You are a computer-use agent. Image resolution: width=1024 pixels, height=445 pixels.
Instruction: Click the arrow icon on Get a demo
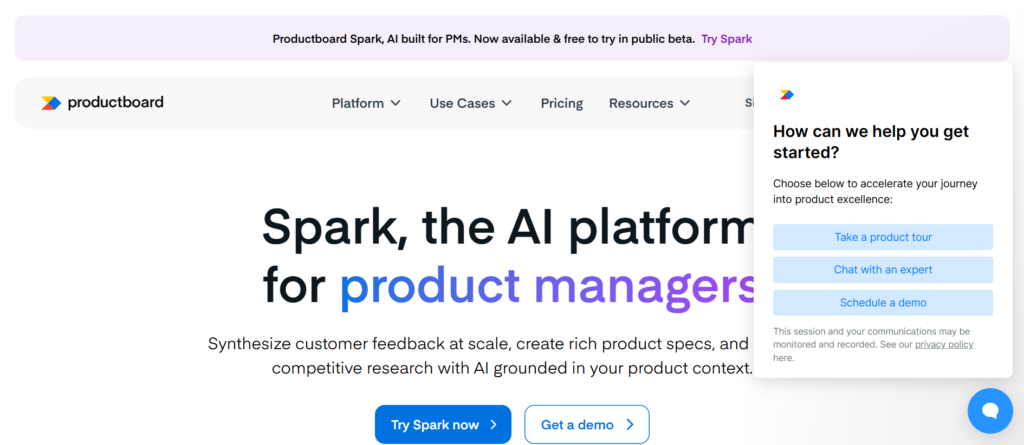630,425
